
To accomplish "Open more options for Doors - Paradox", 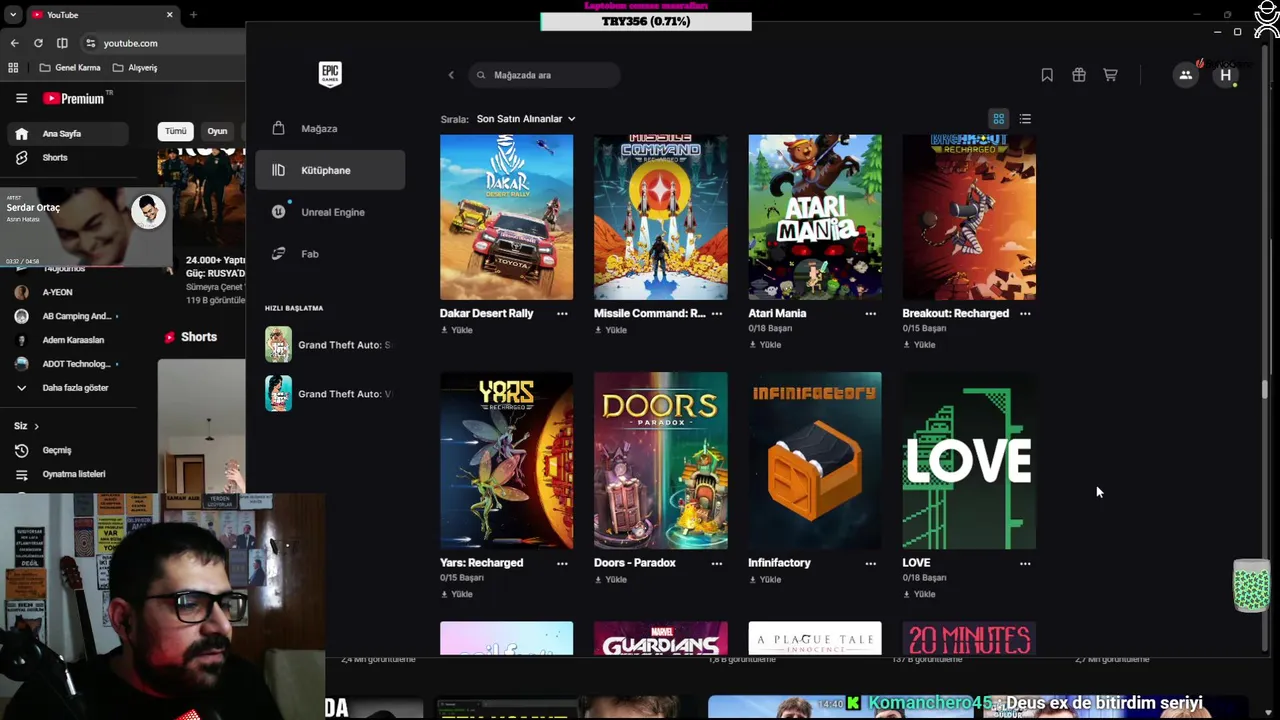I will point(716,564).
